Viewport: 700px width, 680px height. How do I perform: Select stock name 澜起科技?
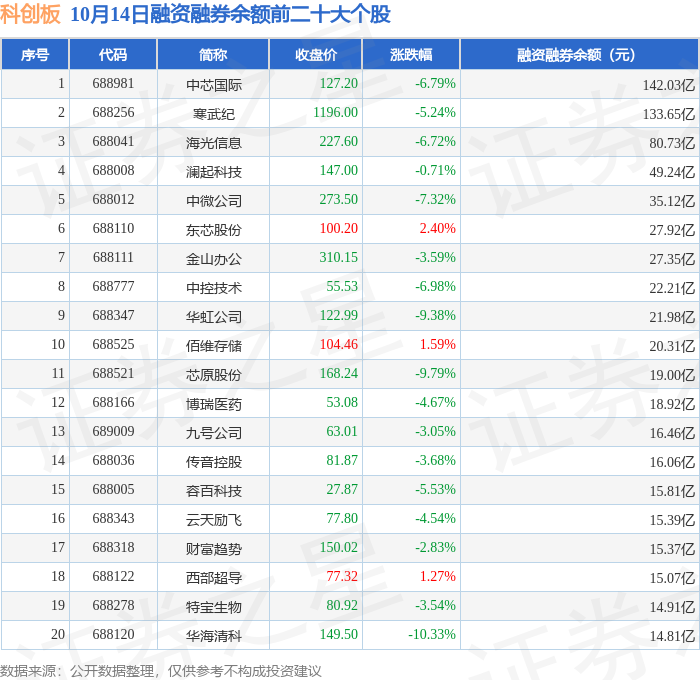(x=214, y=172)
